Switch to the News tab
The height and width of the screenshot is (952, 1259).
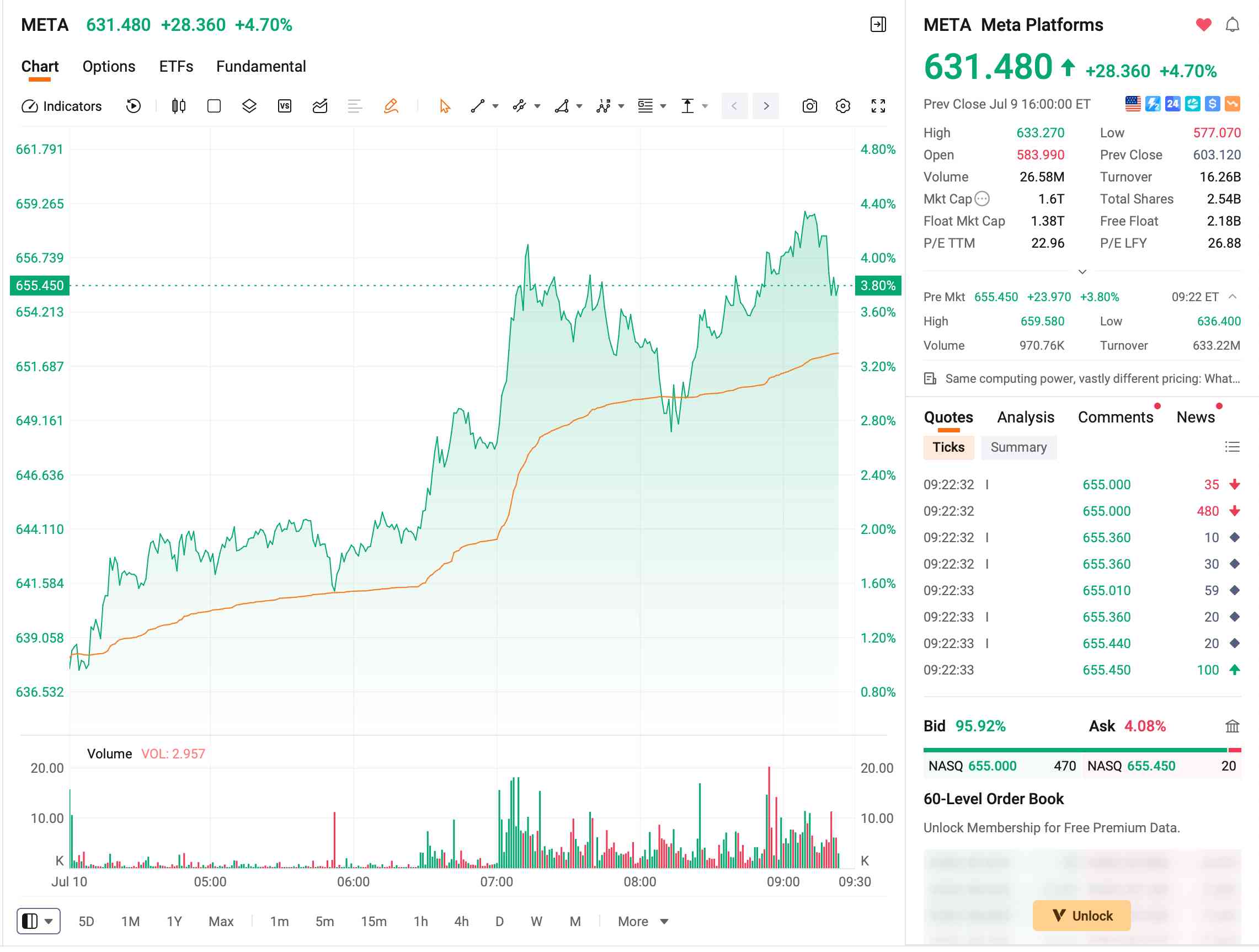(x=1195, y=417)
